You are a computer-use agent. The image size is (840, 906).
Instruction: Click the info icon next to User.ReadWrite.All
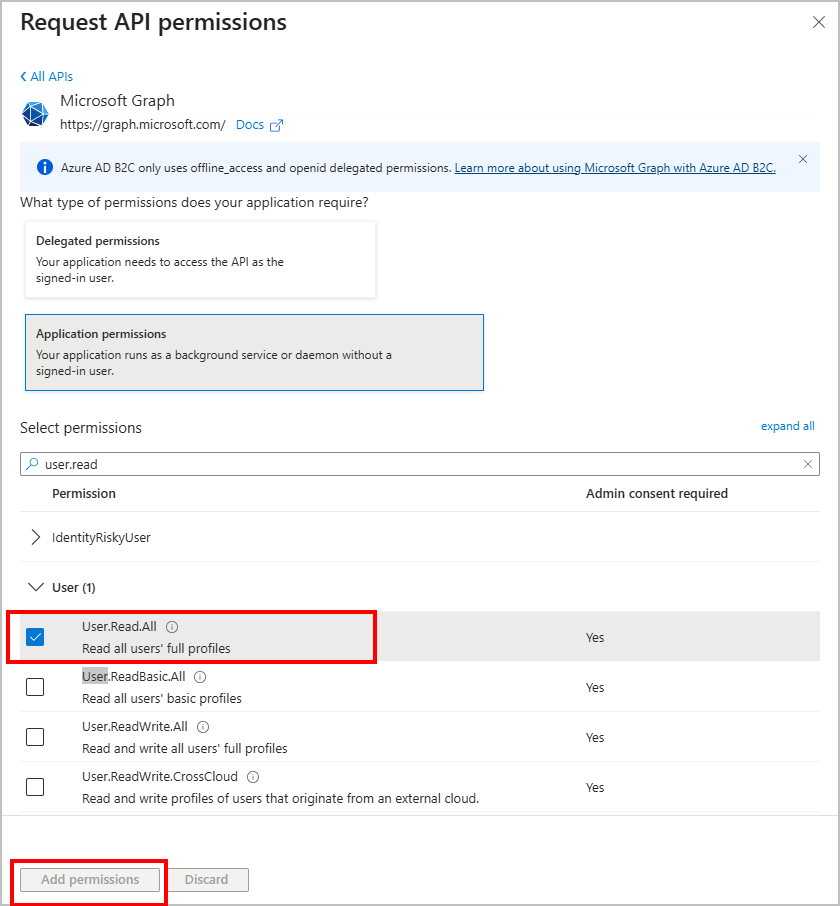tap(202, 726)
